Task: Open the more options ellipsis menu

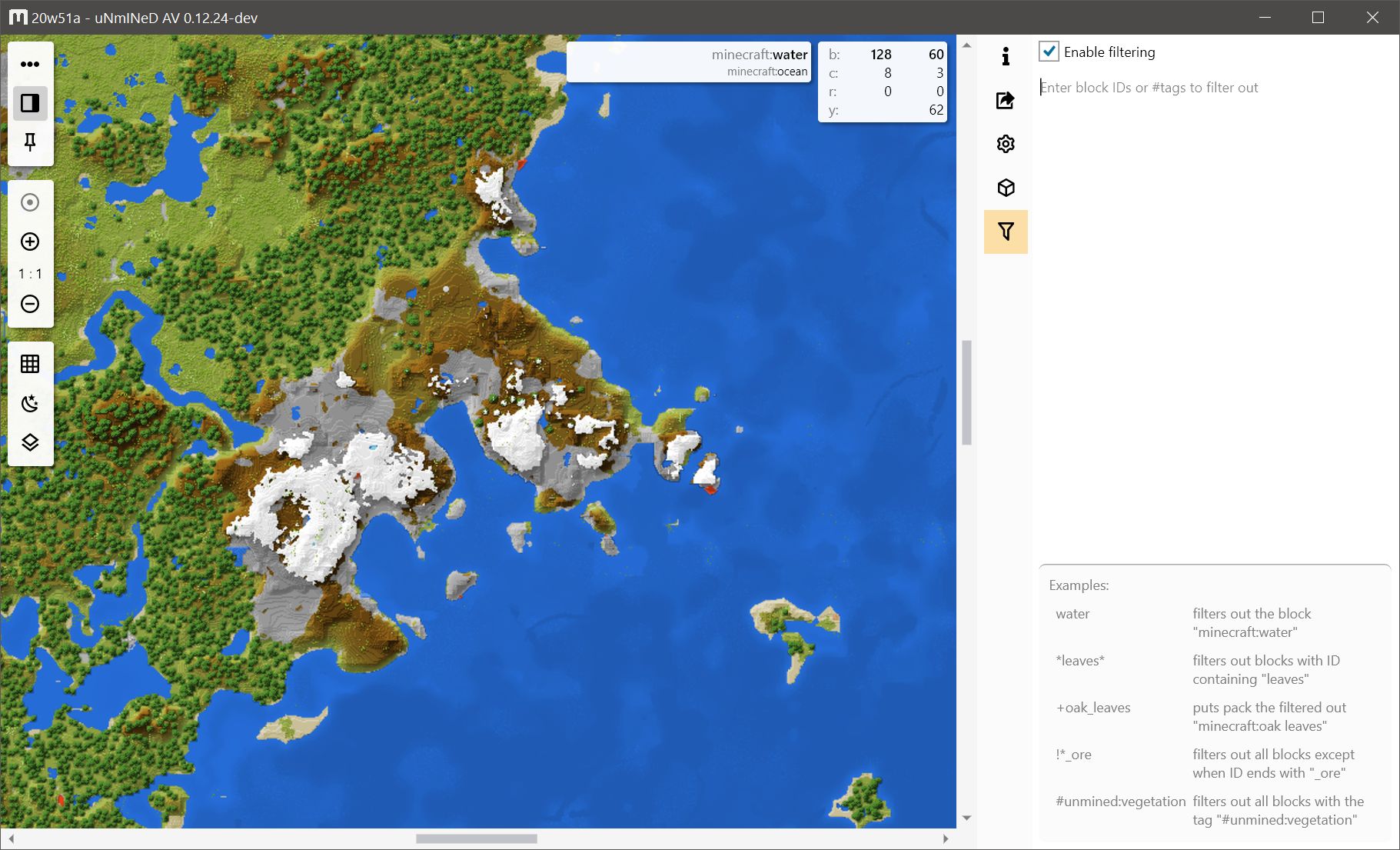Action: 31,64
